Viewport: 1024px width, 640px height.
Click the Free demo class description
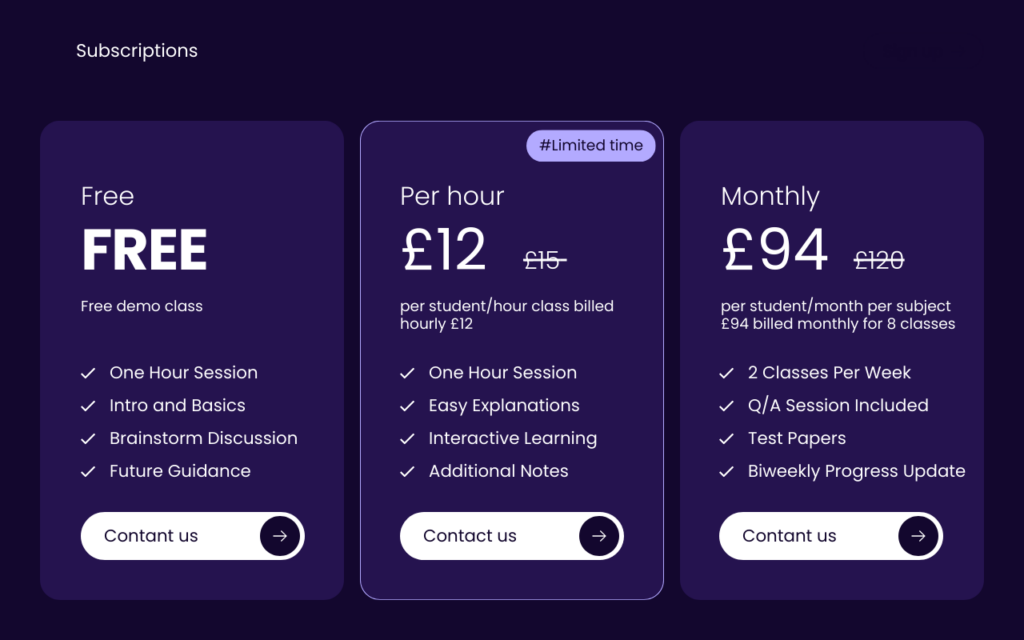coord(142,306)
